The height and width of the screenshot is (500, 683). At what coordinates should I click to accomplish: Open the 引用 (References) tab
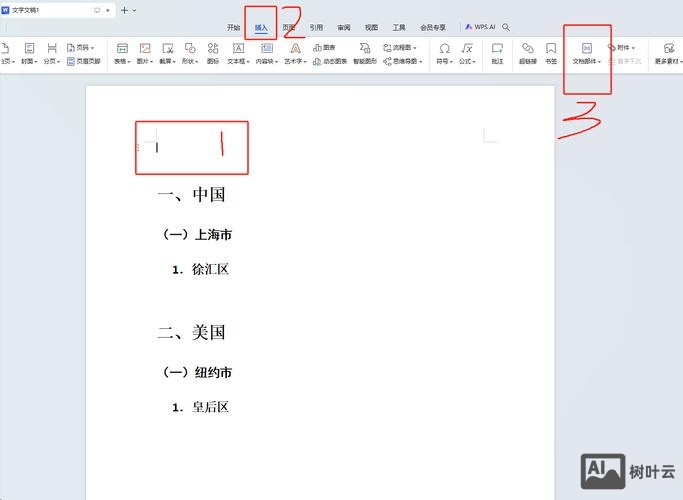[x=316, y=28]
